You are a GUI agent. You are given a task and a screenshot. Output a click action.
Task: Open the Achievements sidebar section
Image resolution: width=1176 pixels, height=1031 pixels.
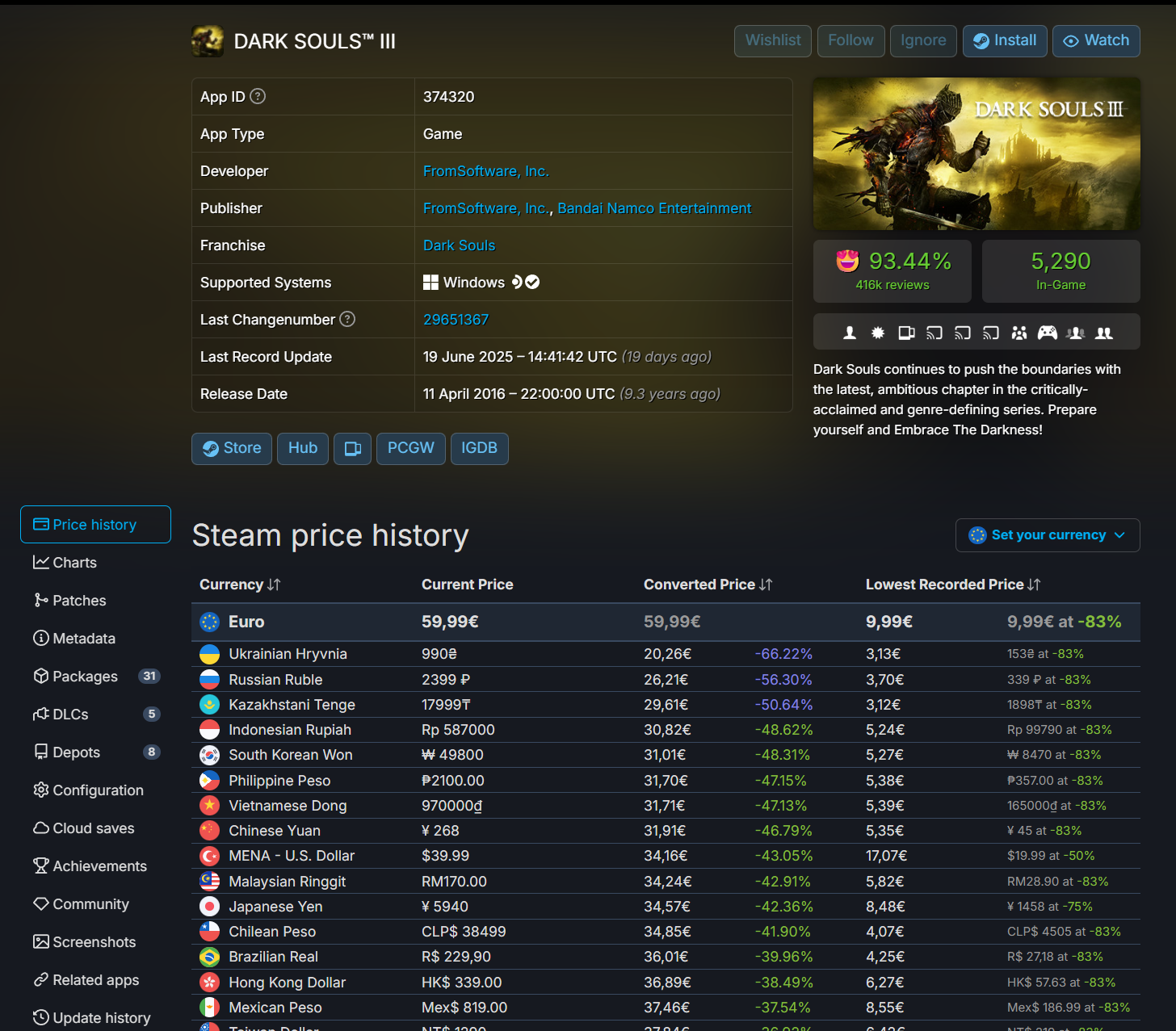95,866
